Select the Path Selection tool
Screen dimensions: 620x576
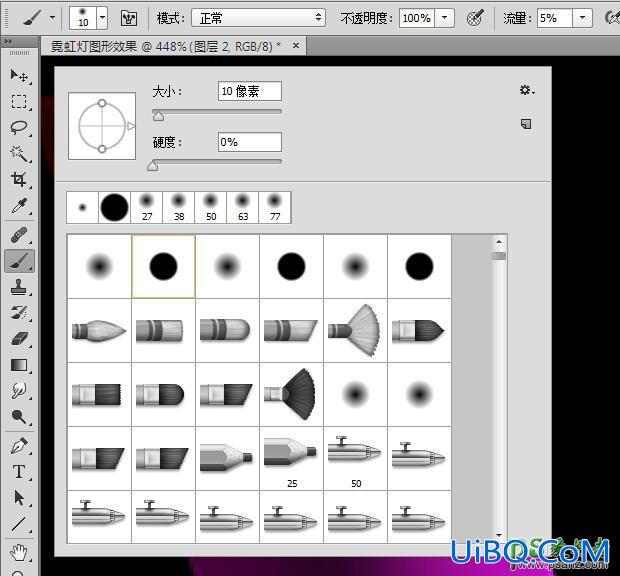[19, 498]
